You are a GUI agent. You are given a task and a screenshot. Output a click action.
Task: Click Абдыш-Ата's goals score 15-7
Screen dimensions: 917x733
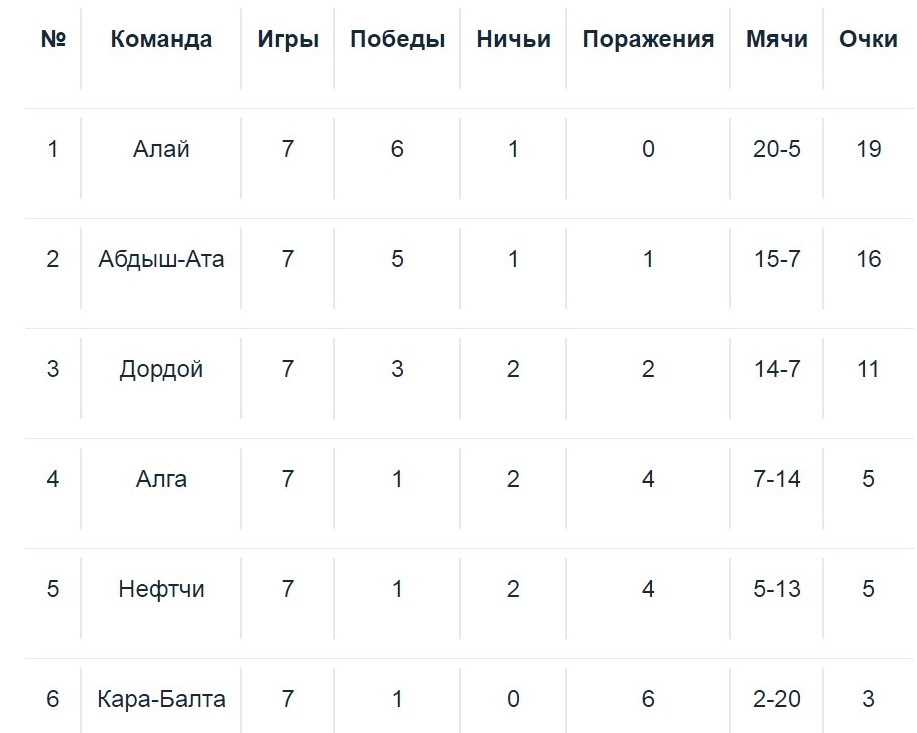777,259
